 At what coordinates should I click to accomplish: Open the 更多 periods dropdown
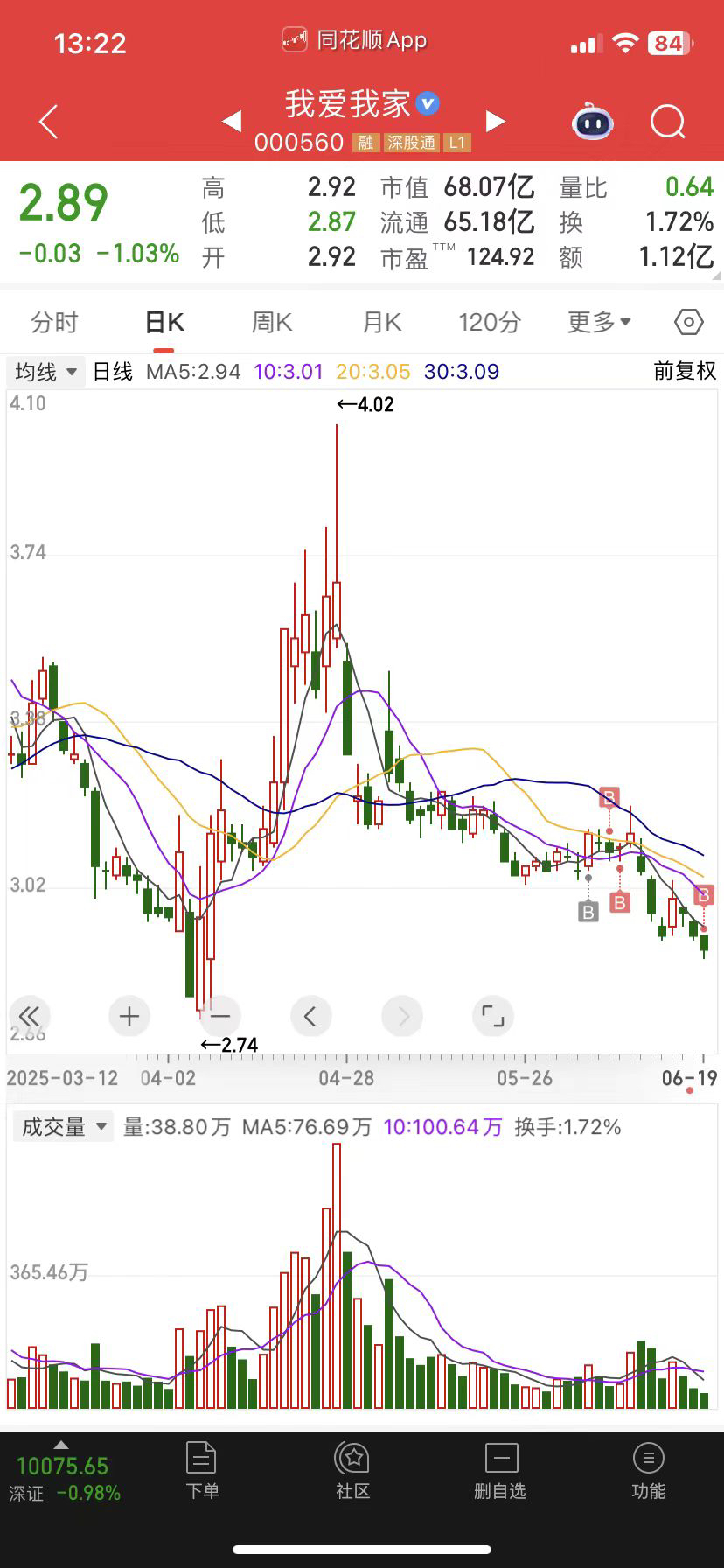coord(599,323)
